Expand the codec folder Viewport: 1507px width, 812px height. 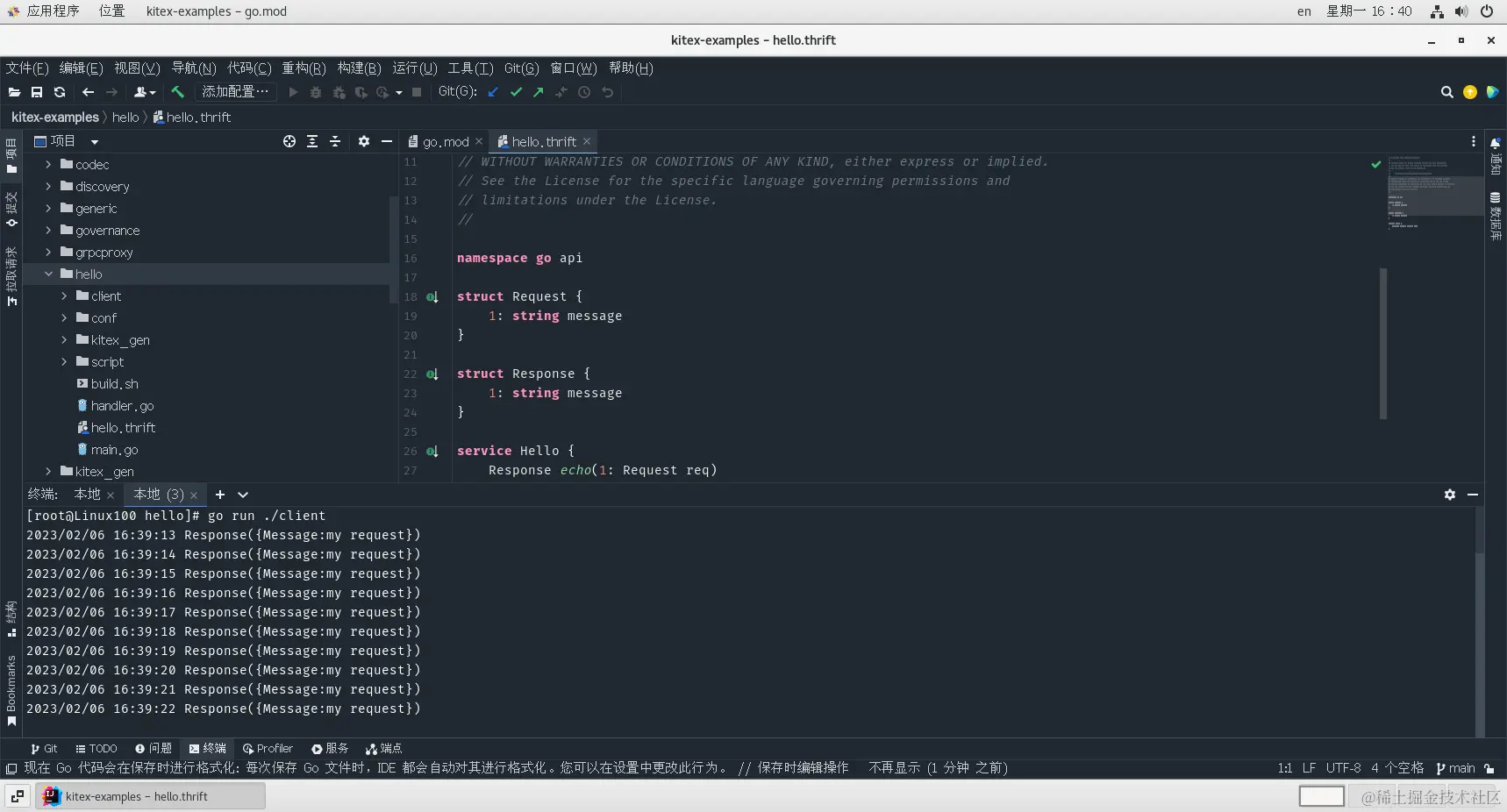[48, 164]
